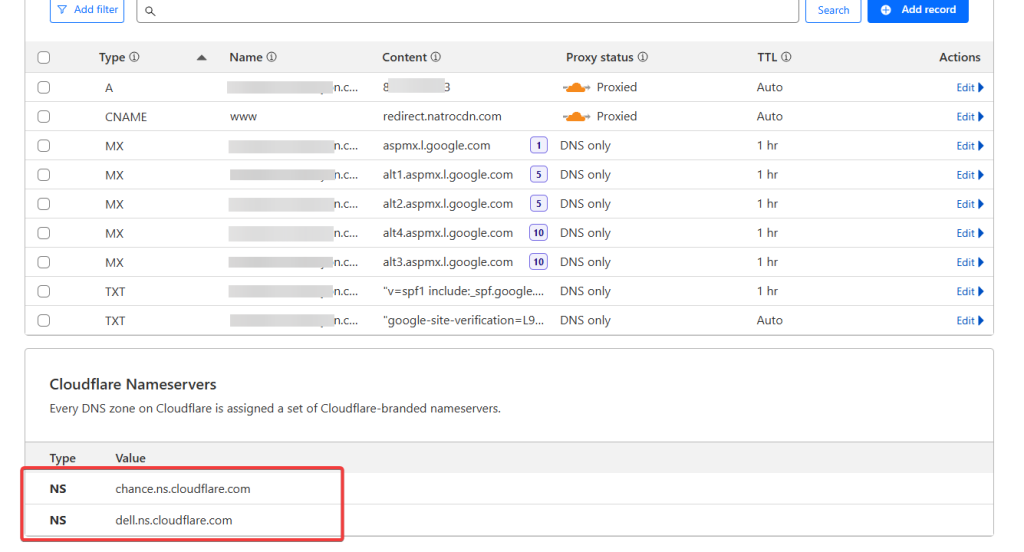Select the alt4.aspmx MX record checkbox
Viewport: 1024px width, 552px height.
point(44,233)
